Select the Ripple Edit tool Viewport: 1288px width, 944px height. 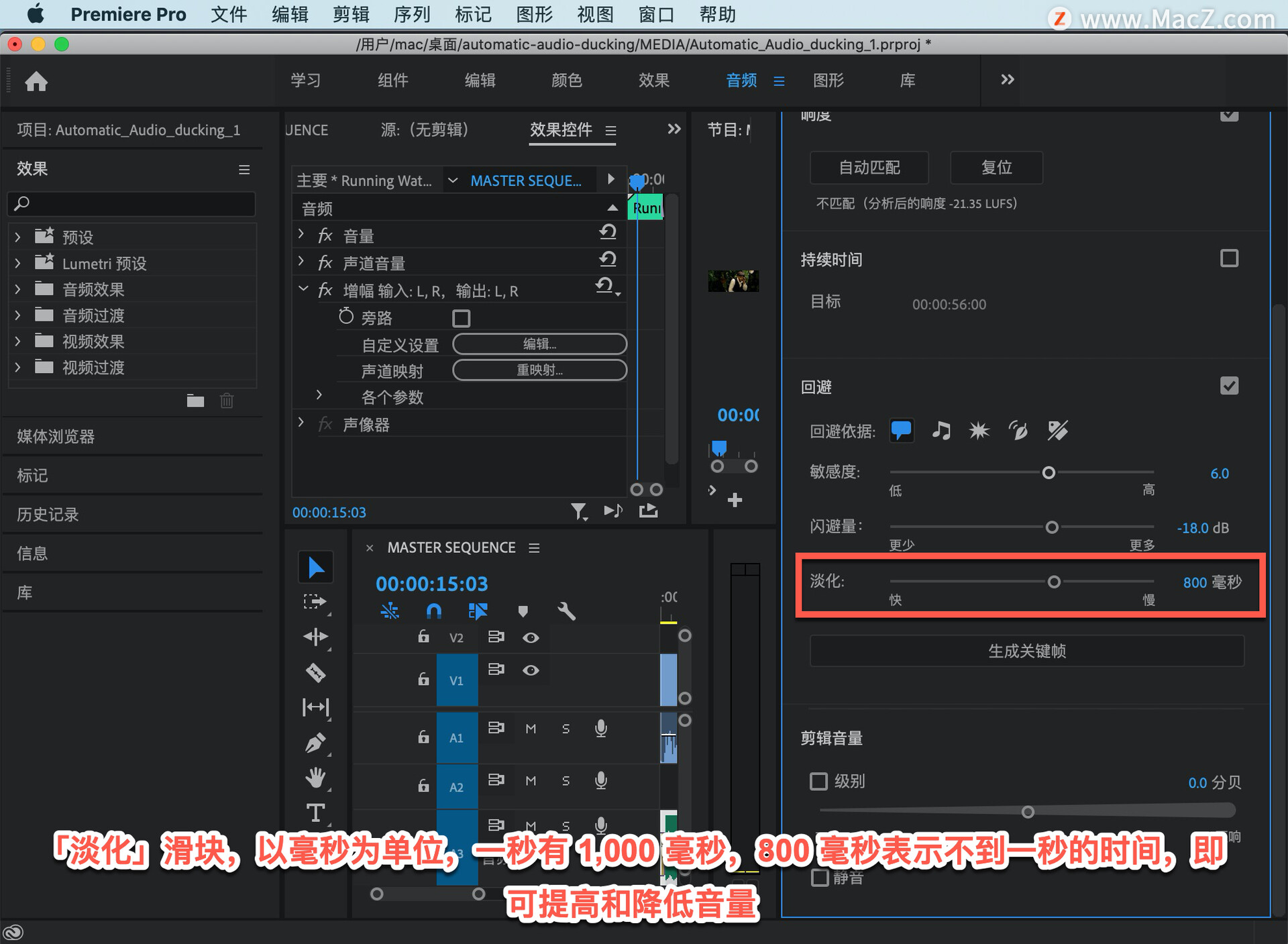point(315,637)
